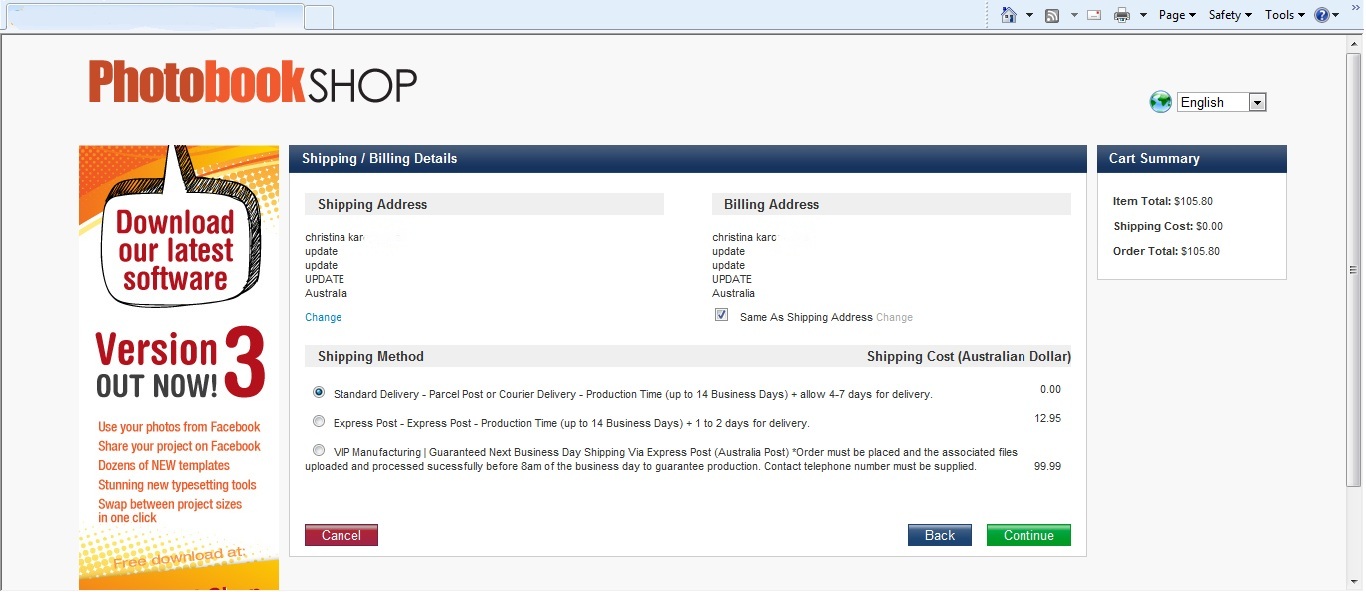Click the 99.99 VIP Manufacturing cost
Viewport: 1366px width, 592px height.
tap(1047, 466)
